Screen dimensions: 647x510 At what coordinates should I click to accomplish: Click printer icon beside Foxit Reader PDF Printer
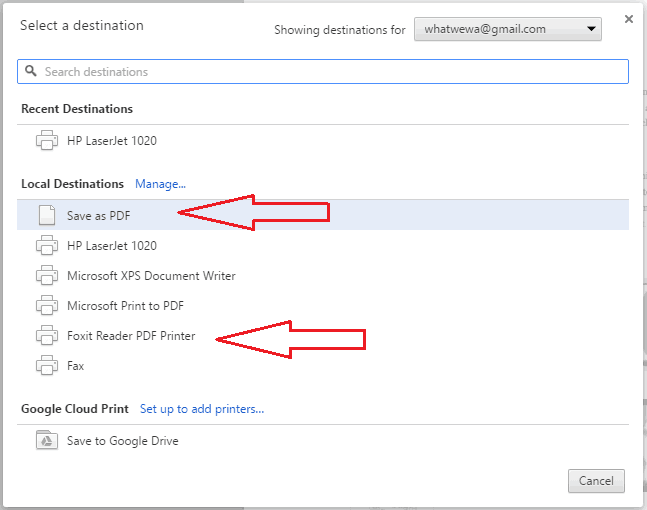click(47, 335)
